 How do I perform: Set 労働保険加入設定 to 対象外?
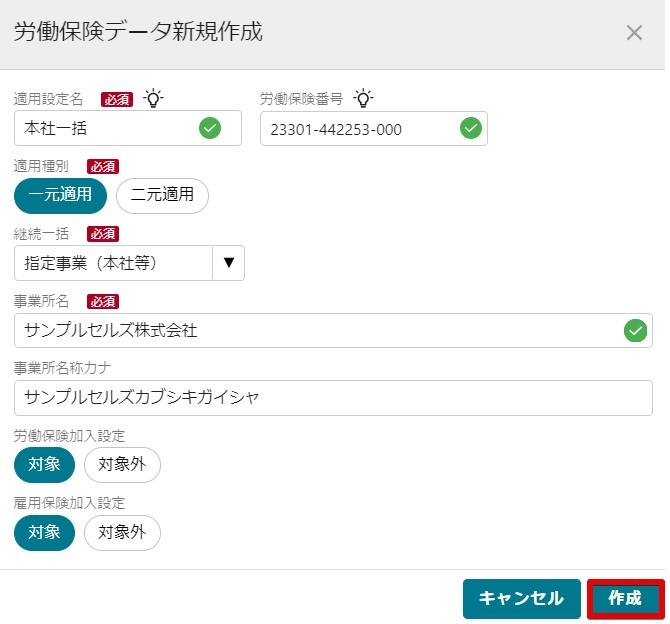pyautogui.click(x=122, y=465)
